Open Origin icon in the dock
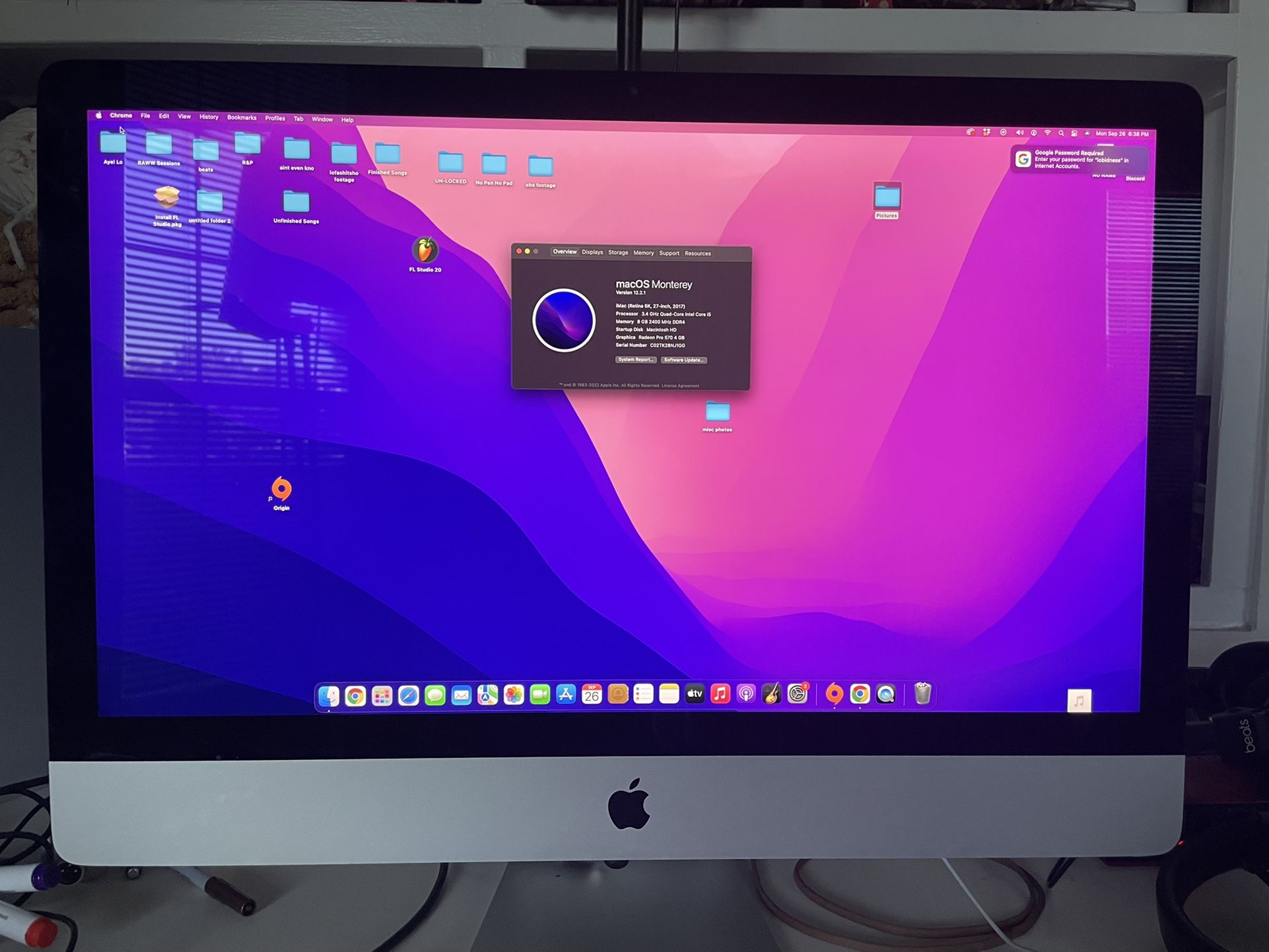The image size is (1269, 952). point(835,694)
